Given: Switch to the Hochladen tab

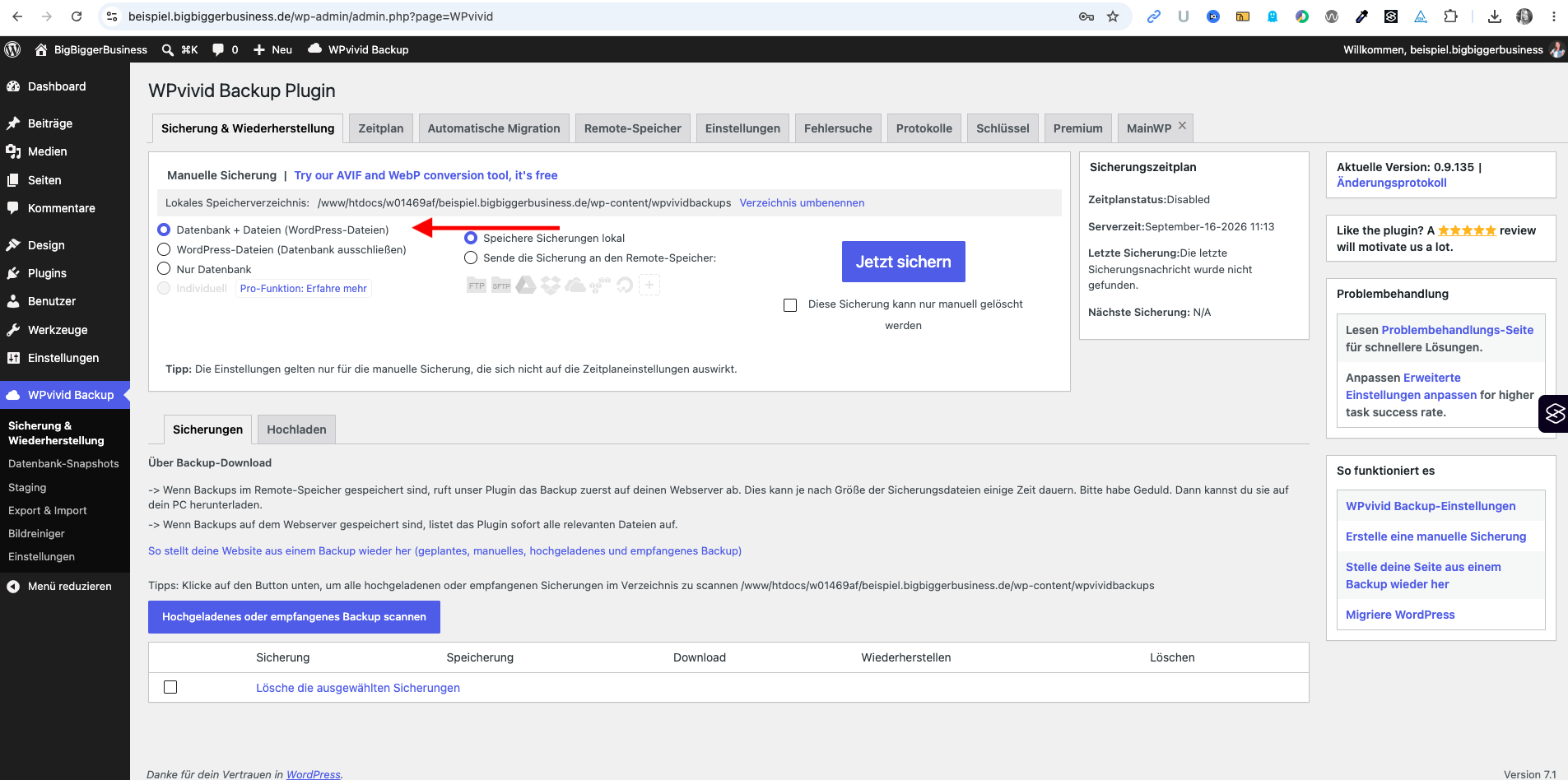Looking at the screenshot, I should pos(296,429).
